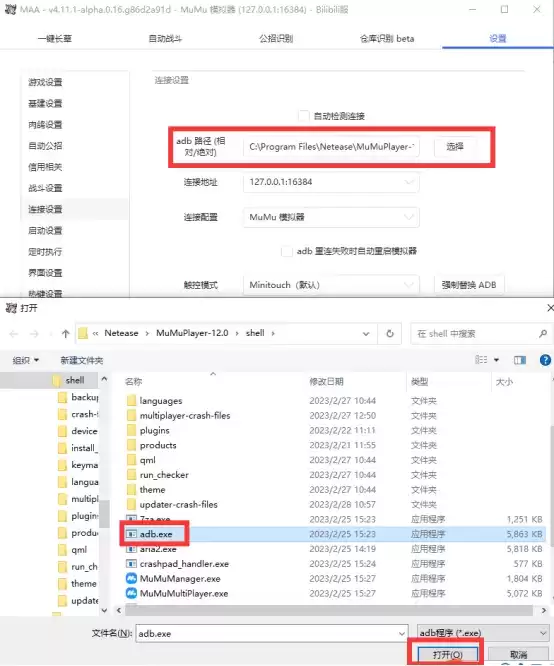Click the back arrow in file dialog

click(14, 334)
